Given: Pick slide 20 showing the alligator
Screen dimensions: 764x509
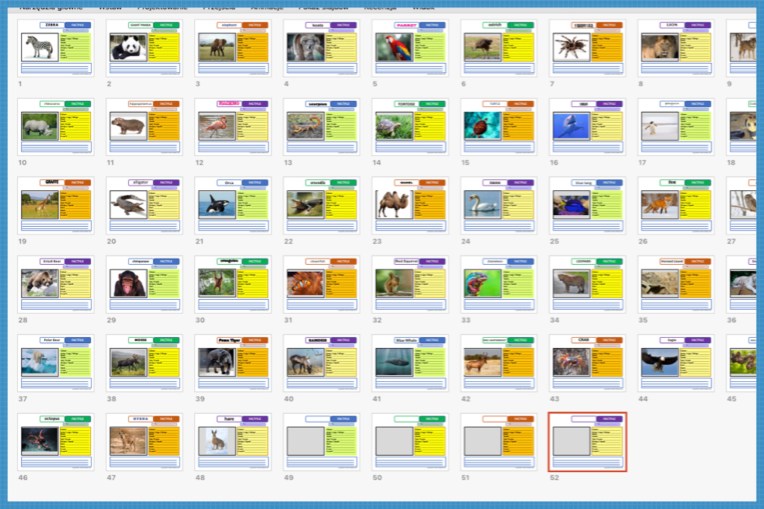Looking at the screenshot, I should (x=144, y=206).
